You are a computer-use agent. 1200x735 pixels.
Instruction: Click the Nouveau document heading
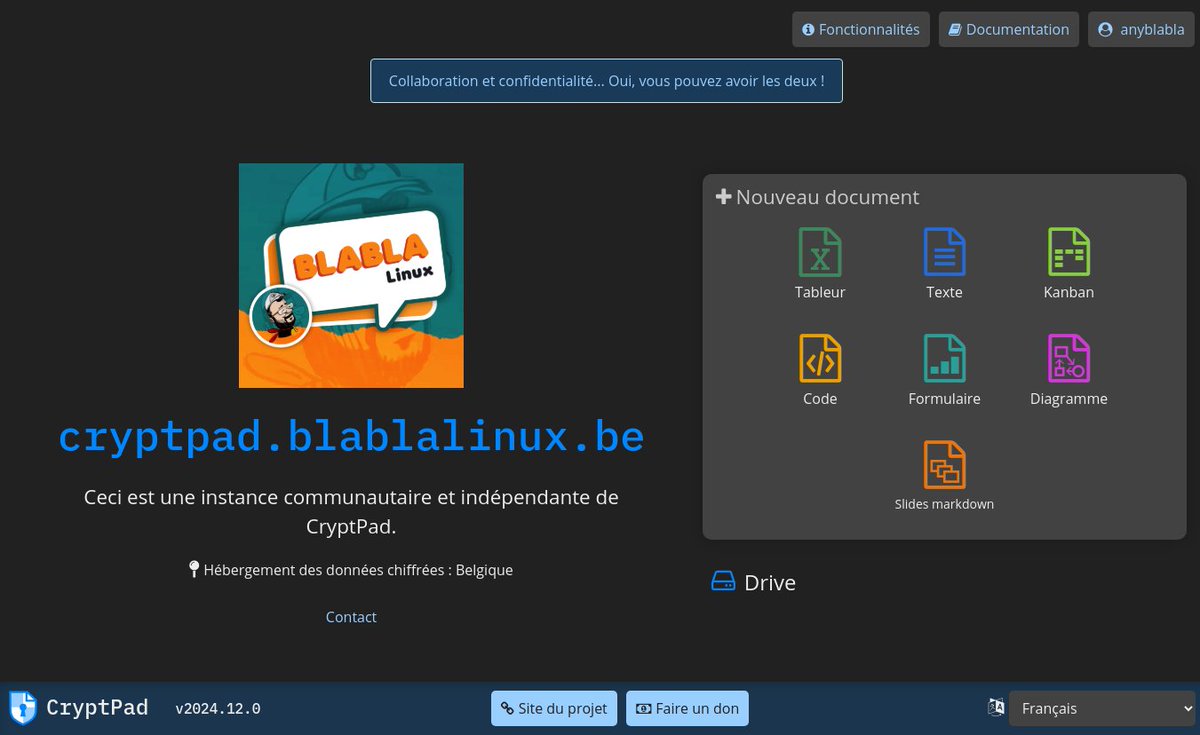coord(817,197)
